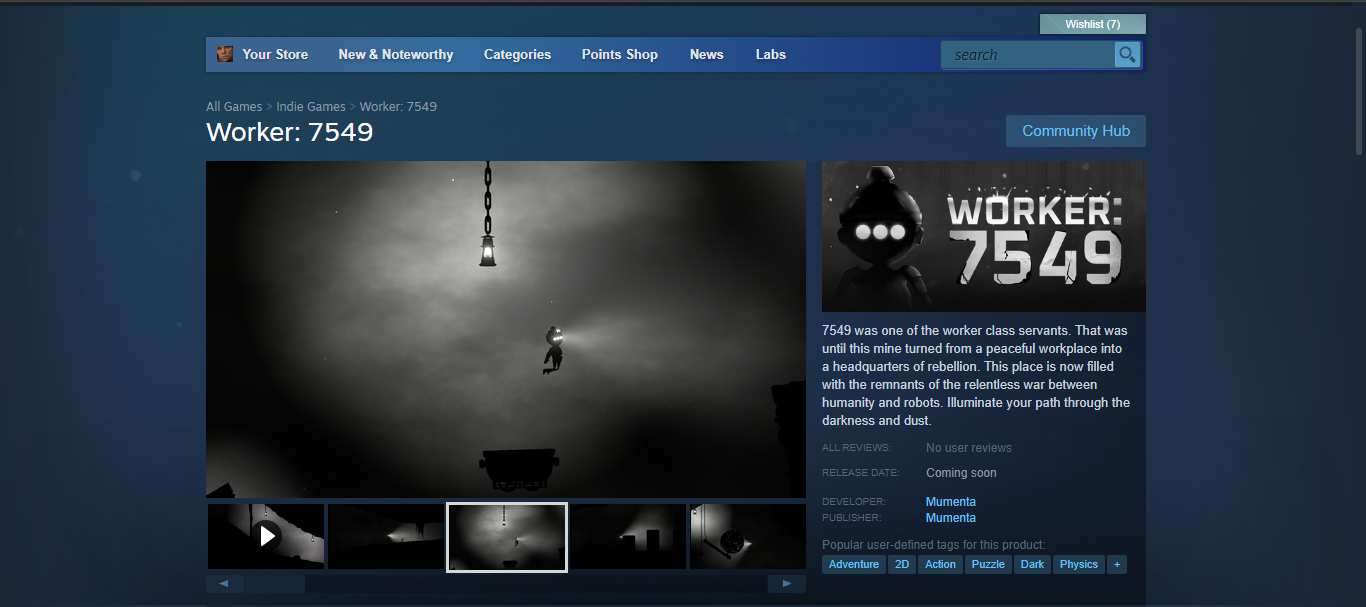Select the Adventure tag

tap(854, 565)
